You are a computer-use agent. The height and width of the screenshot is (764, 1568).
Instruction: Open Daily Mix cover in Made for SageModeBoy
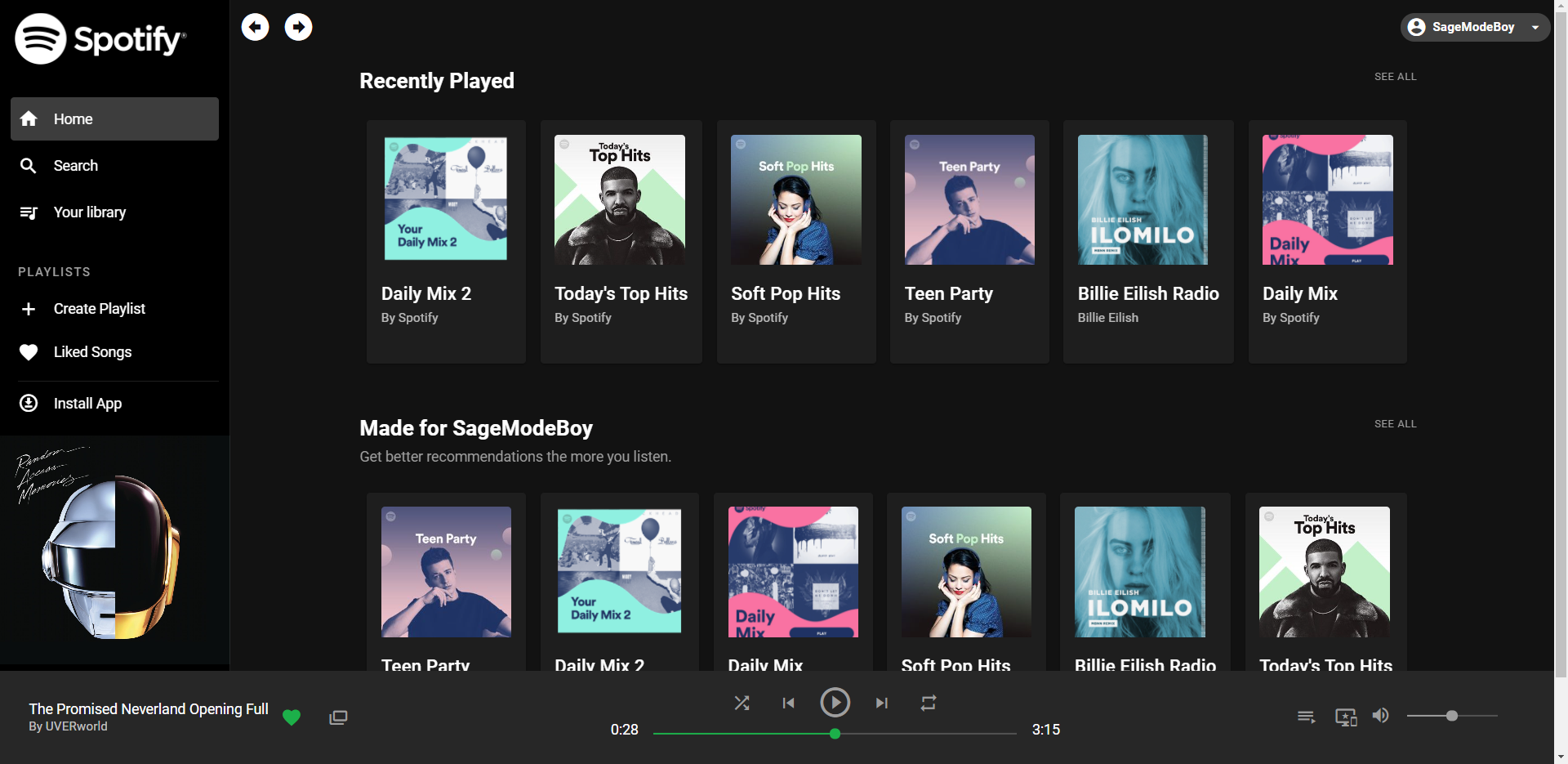pyautogui.click(x=793, y=572)
